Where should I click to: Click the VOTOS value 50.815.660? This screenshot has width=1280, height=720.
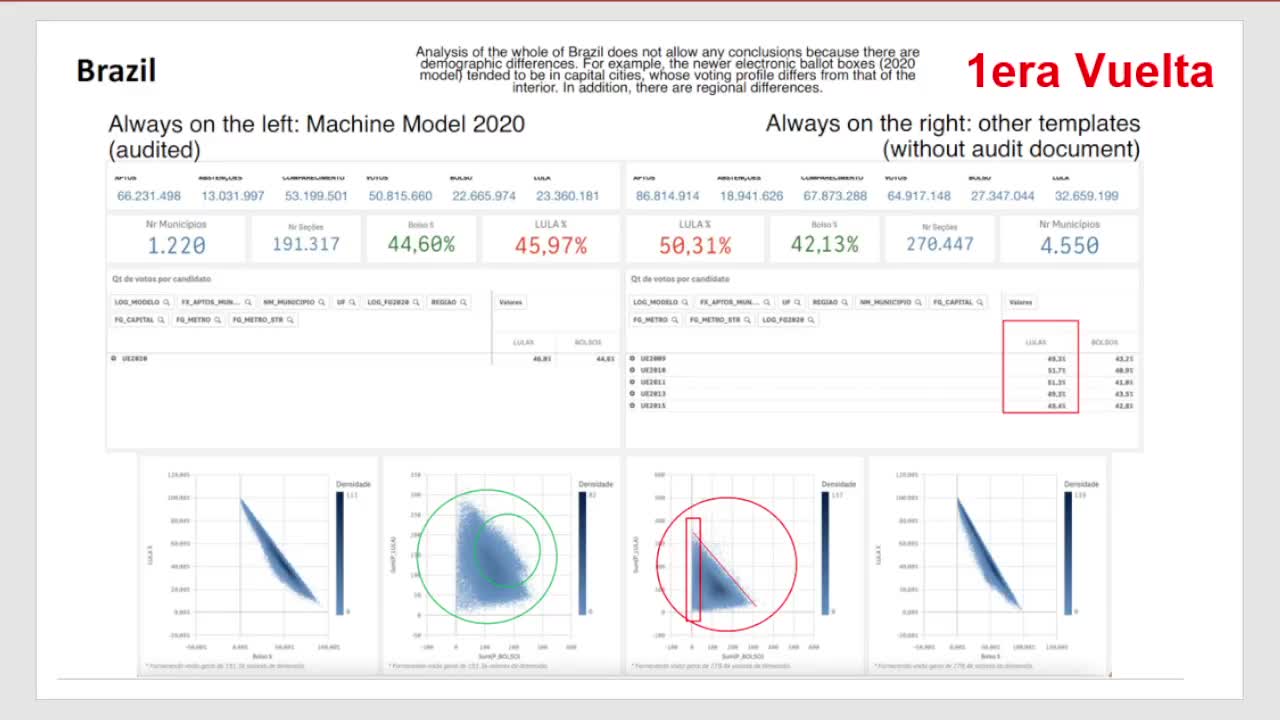click(400, 196)
